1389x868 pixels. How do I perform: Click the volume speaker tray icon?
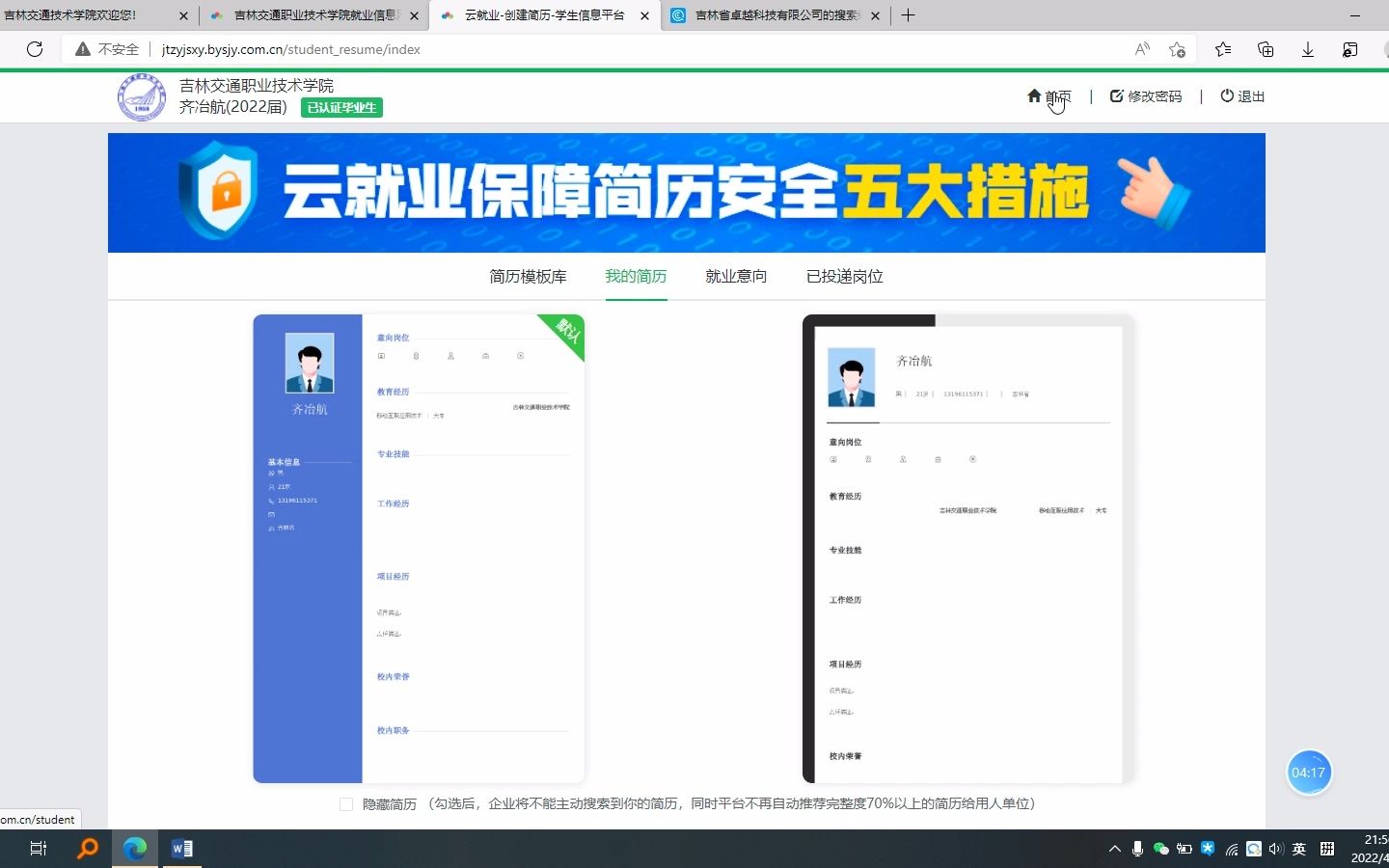1276,849
